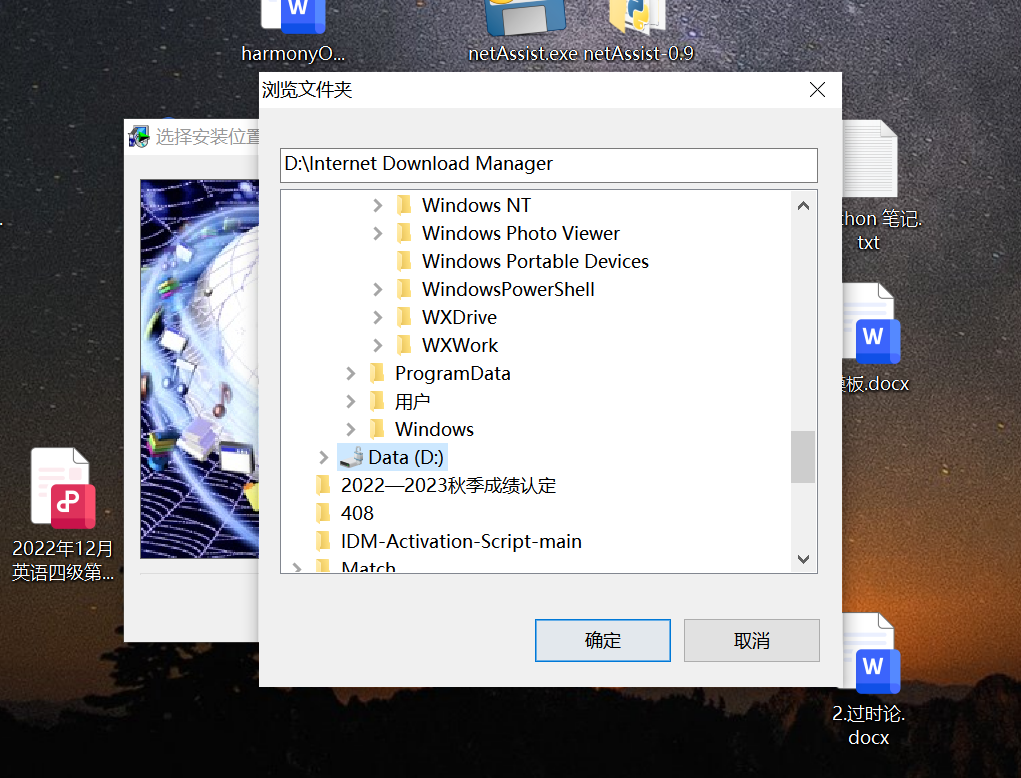Select the 2022年12月英语四级 desktop file icon
This screenshot has width=1021, height=778.
63,489
